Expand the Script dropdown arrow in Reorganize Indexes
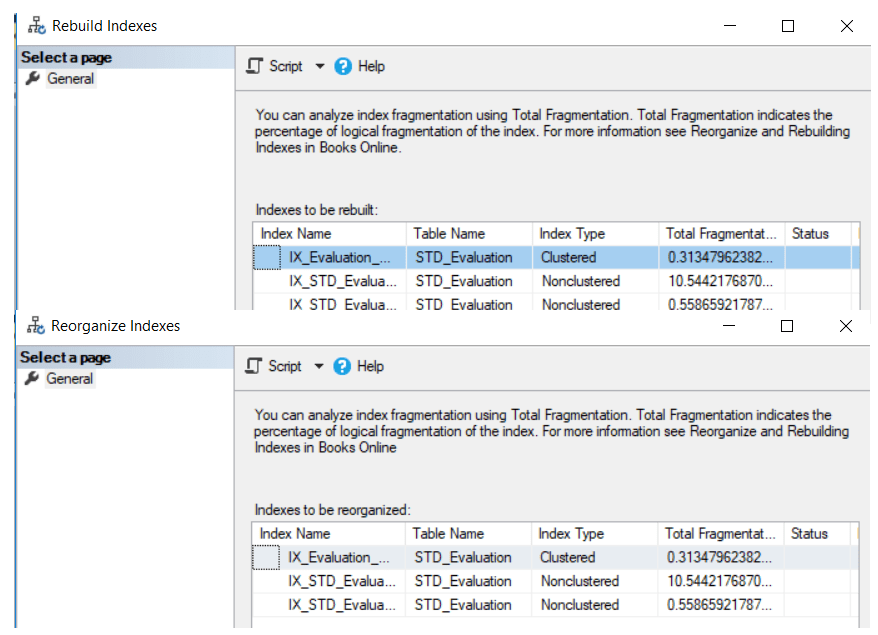This screenshot has width=878, height=635. (x=319, y=366)
